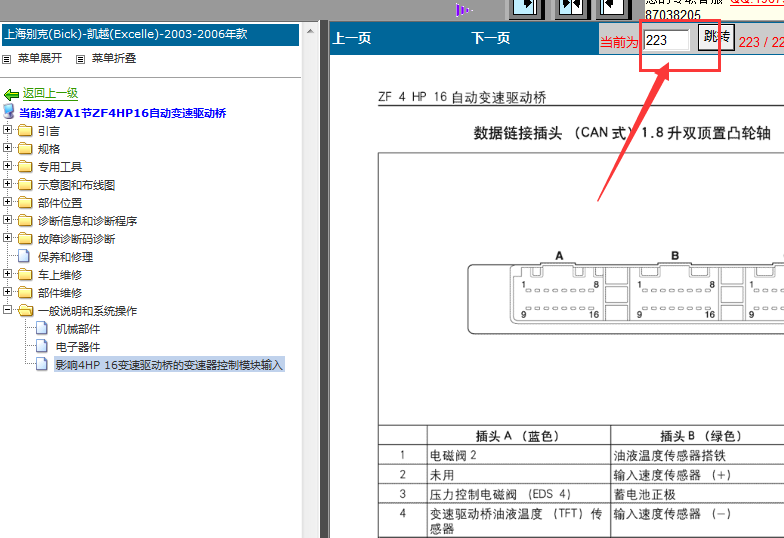The image size is (784, 538).
Task: Expand the 部件维修 tree node
Action: 7,292
